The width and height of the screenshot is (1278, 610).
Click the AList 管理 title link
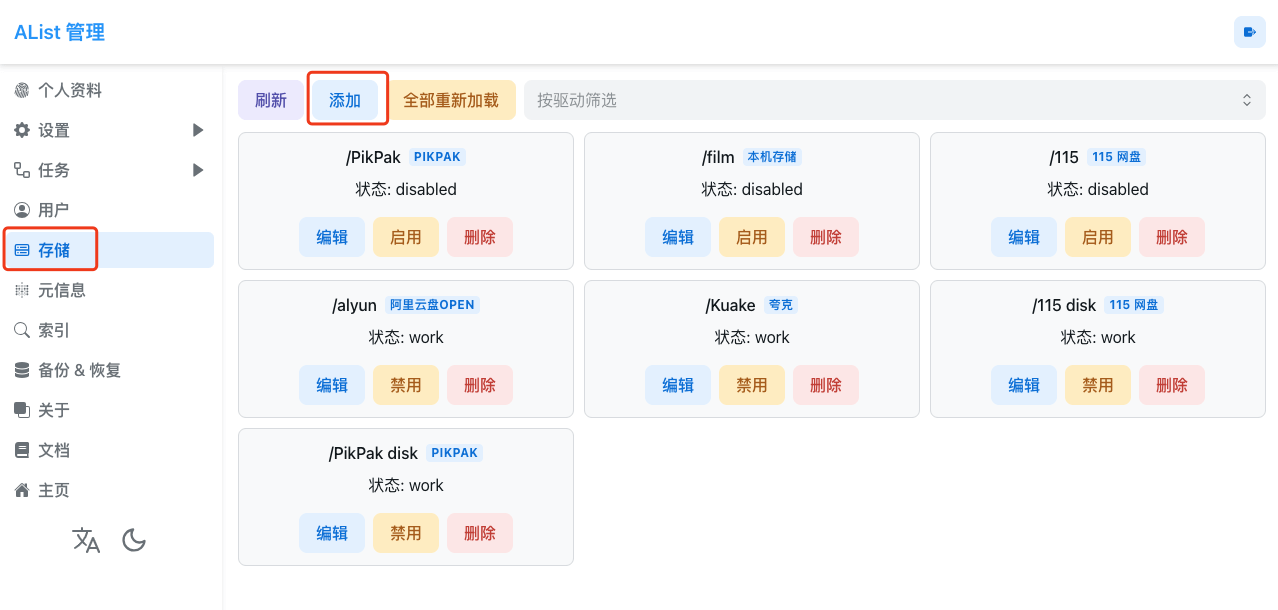(60, 32)
